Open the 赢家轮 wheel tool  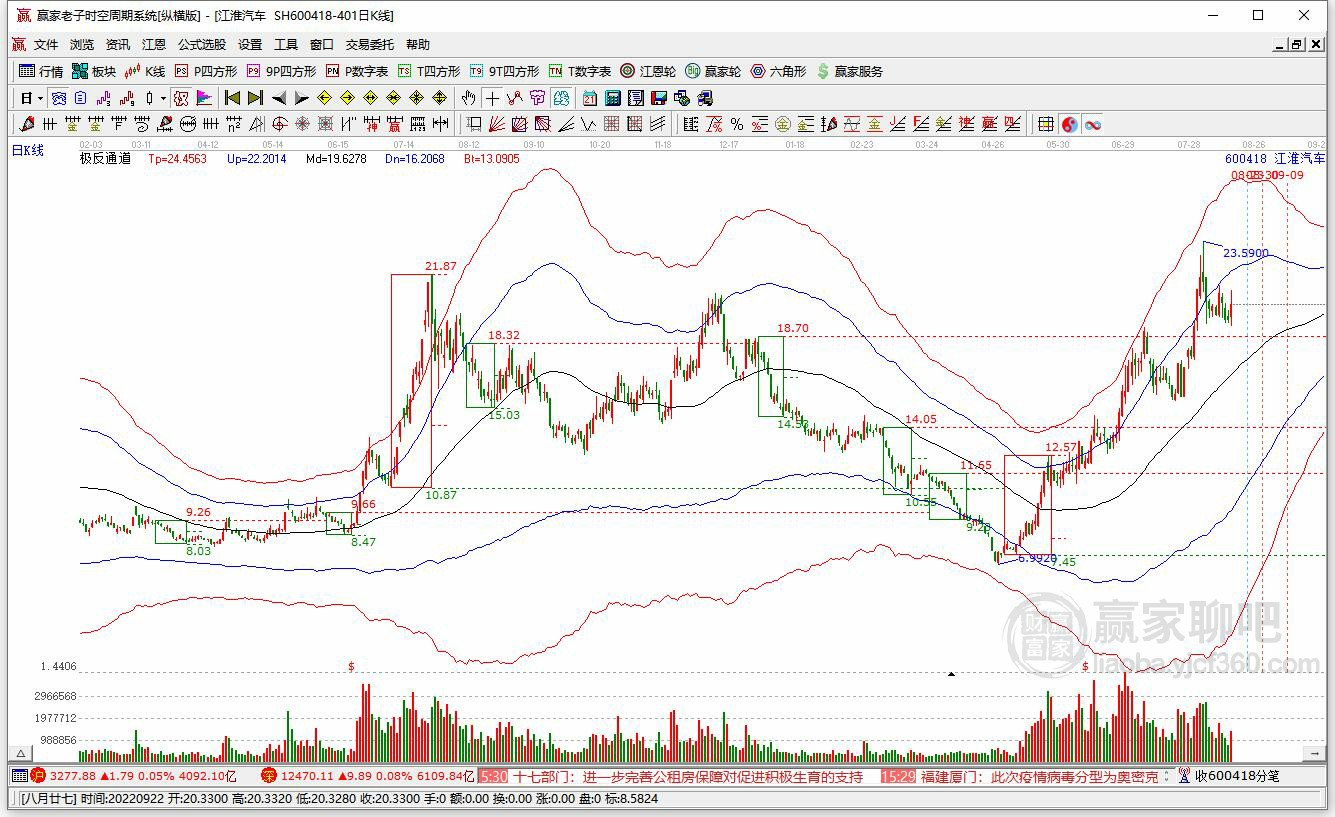click(x=713, y=71)
